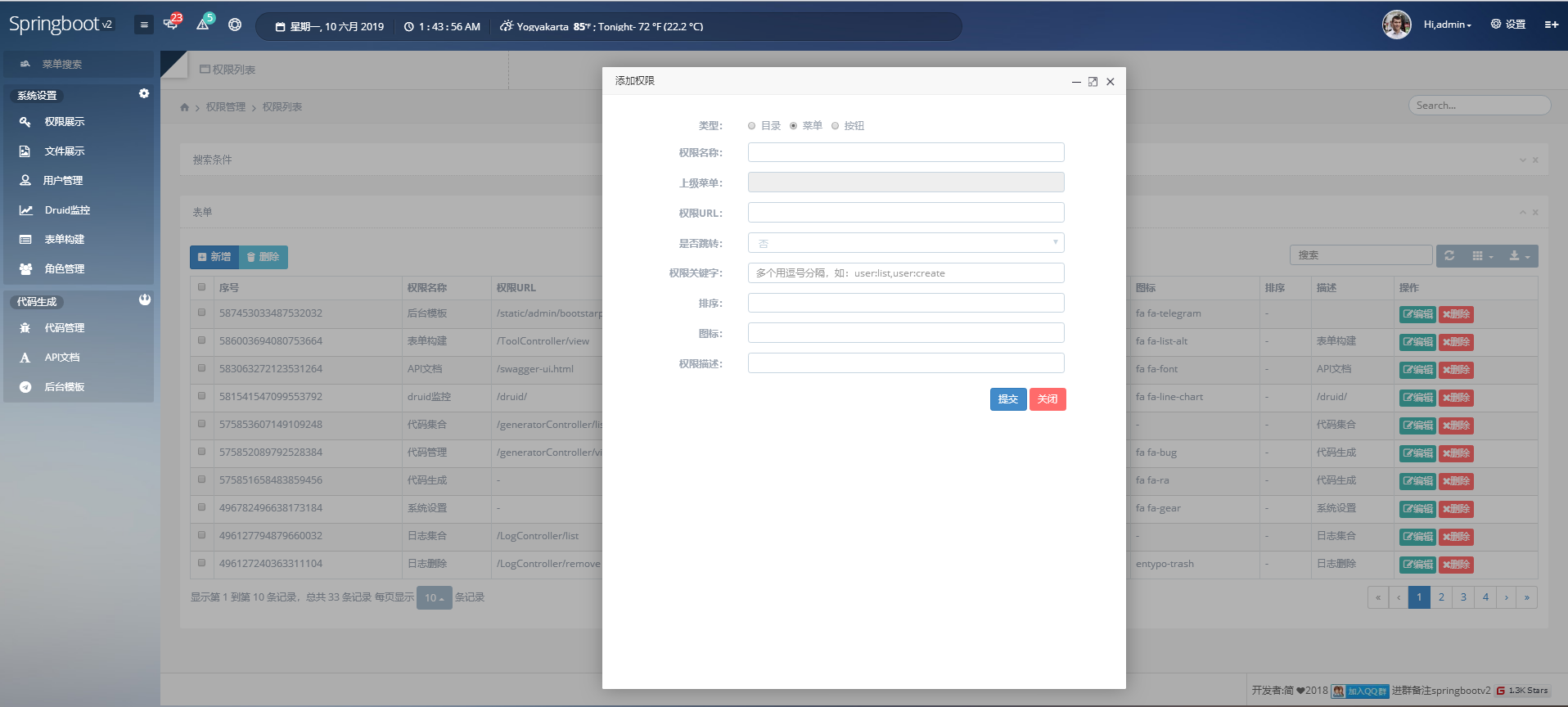Close the 添加权限 dialog with X
Screen dimensions: 1568x707
(1111, 82)
